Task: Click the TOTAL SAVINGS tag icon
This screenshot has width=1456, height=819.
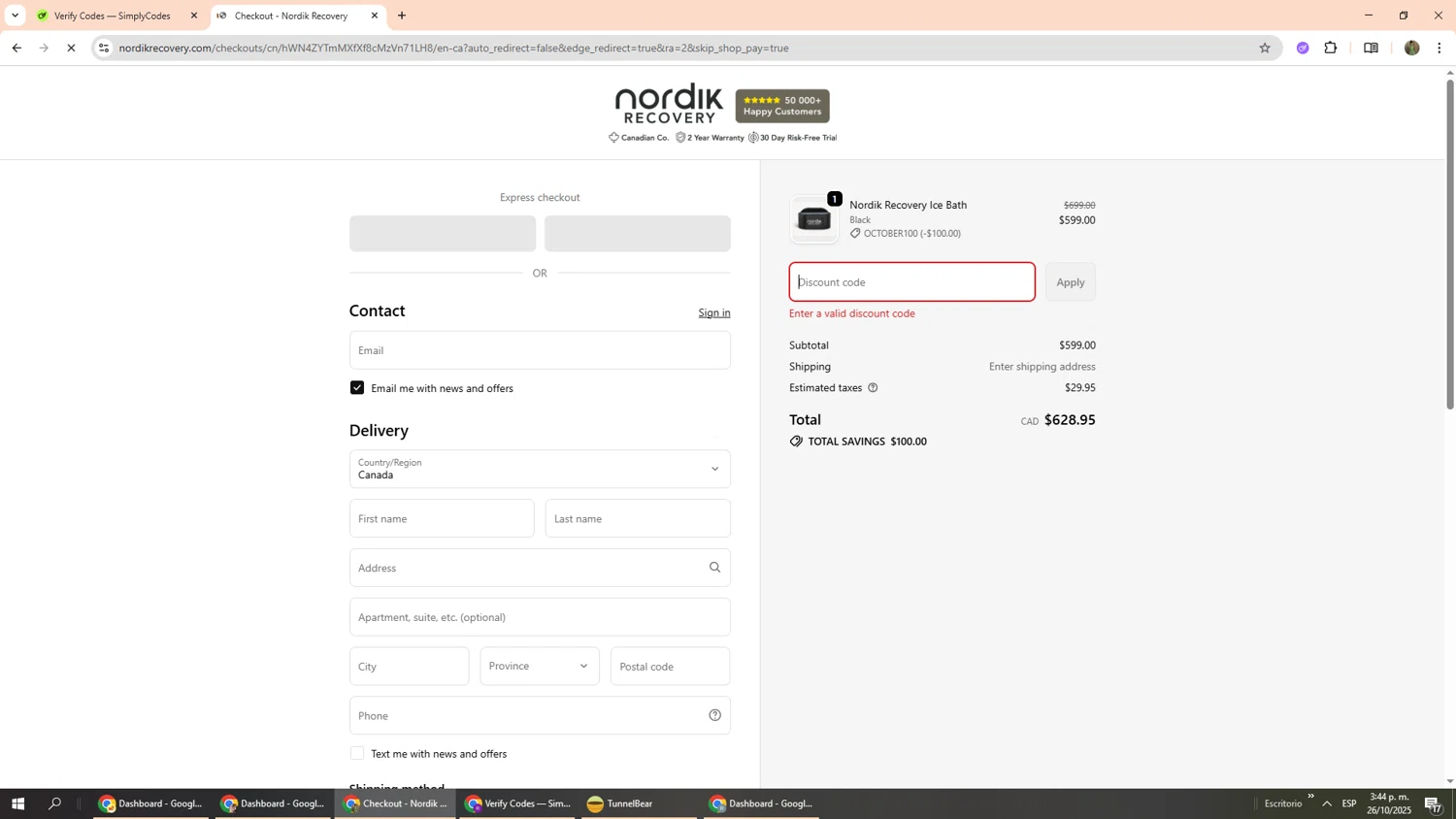Action: pyautogui.click(x=796, y=442)
